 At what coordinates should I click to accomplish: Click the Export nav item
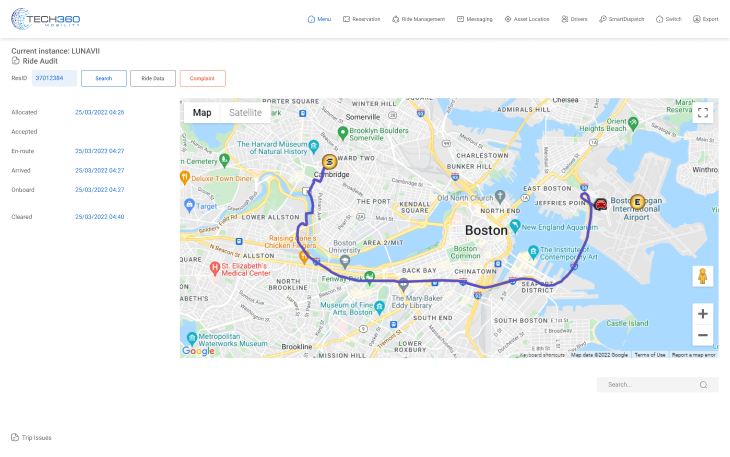[705, 19]
